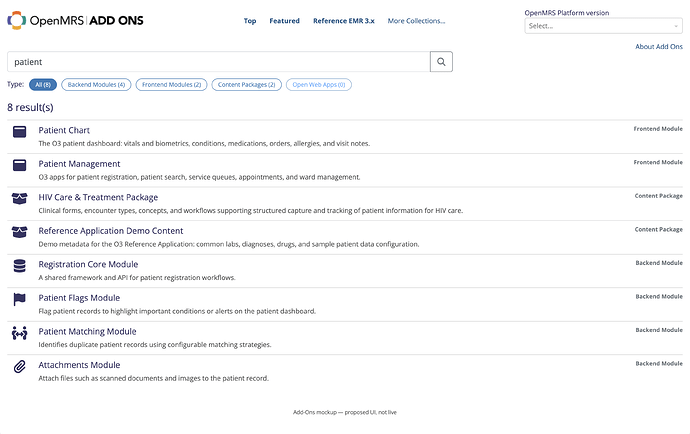
Task: Click Frontend Module label on Patient Chart row
Action: coord(658,129)
